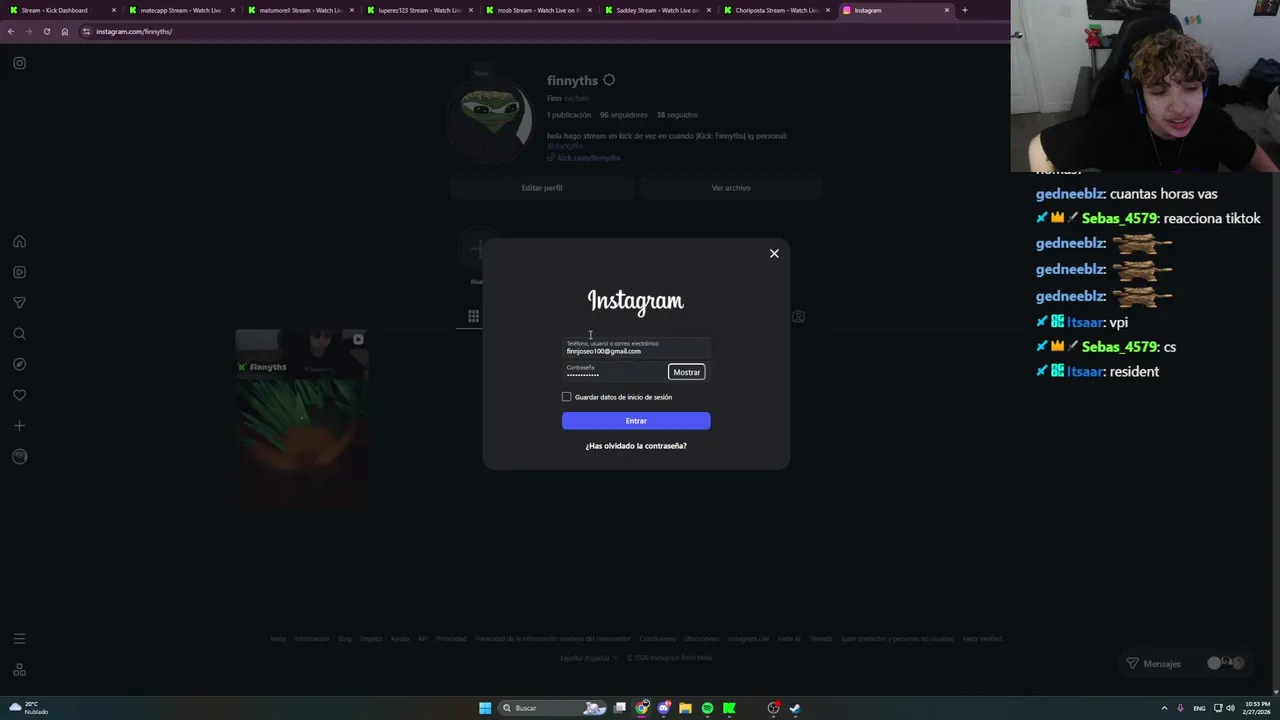Click the email or username input field
This screenshot has height=720, width=1280.
[x=636, y=348]
